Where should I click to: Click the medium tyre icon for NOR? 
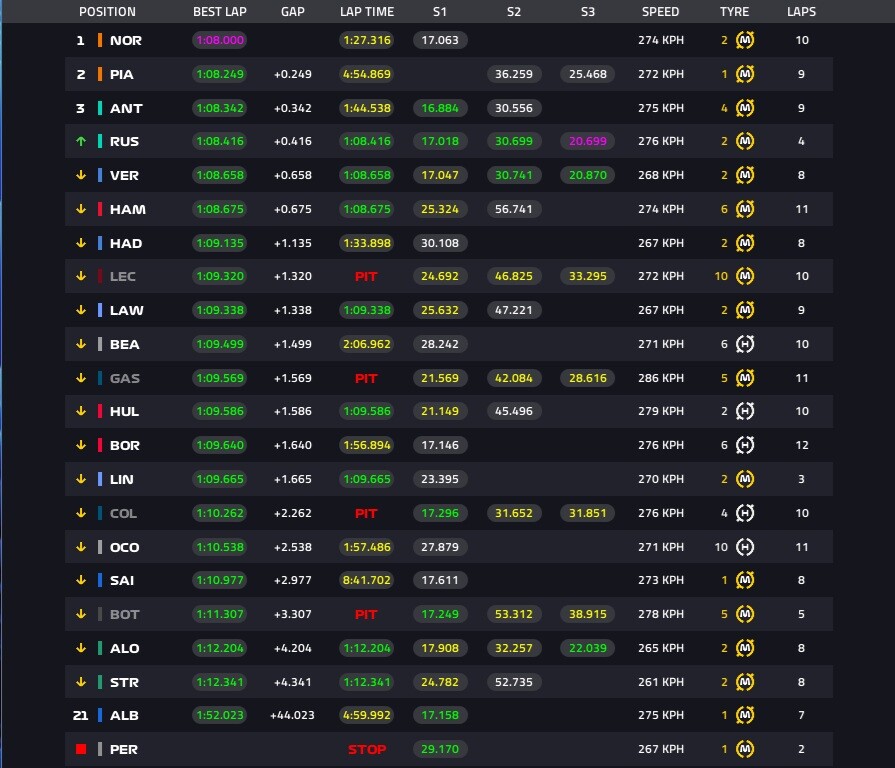coord(745,40)
